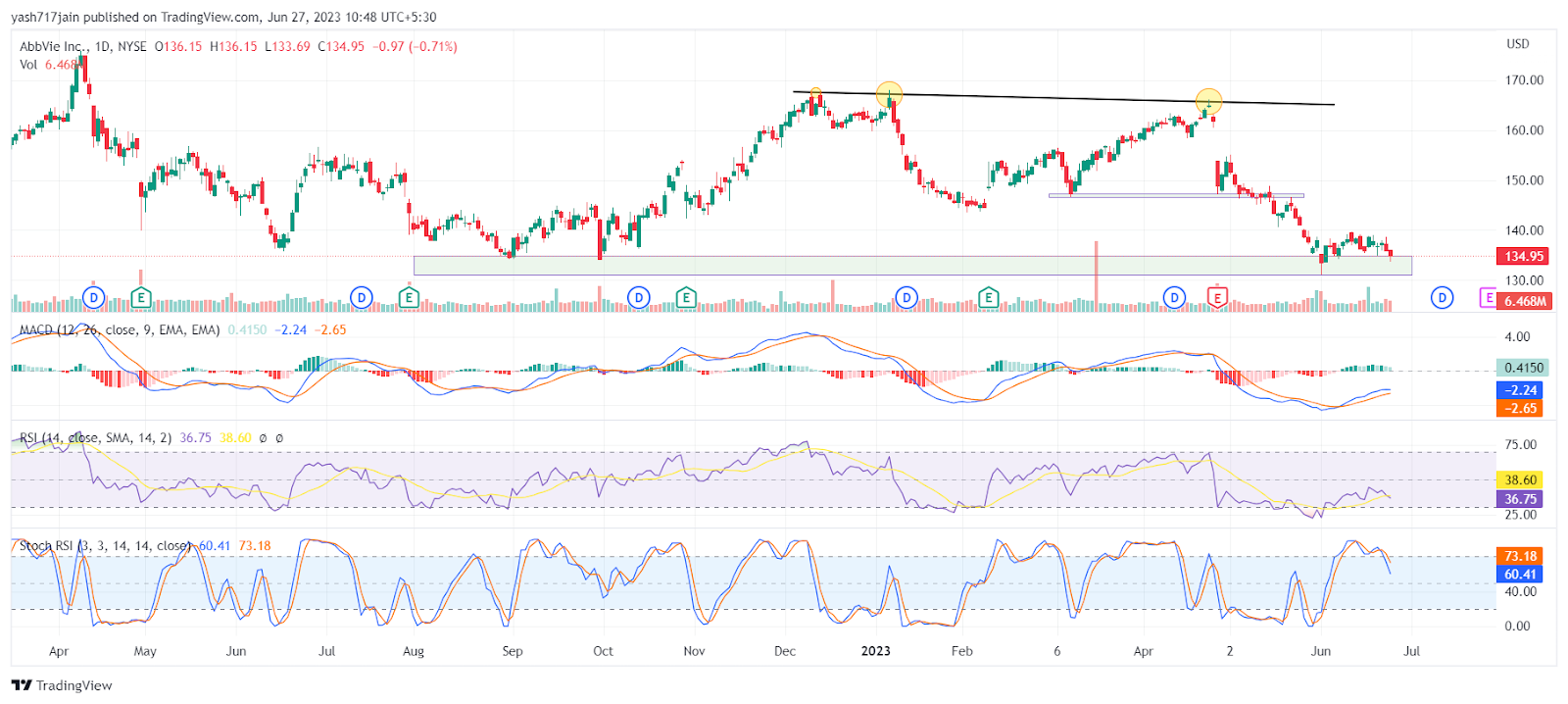Select the large yellow circle at the January 2023 high
1568x704 pixels.
coord(889,94)
